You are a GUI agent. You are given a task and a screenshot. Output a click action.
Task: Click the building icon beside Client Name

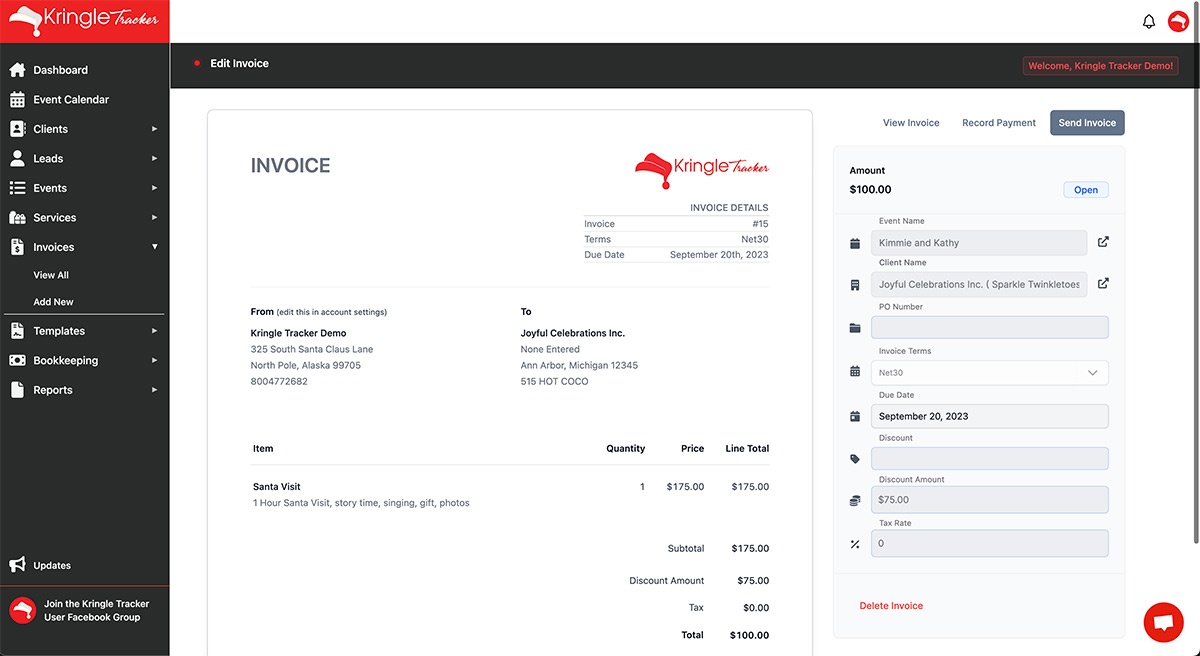pos(855,285)
